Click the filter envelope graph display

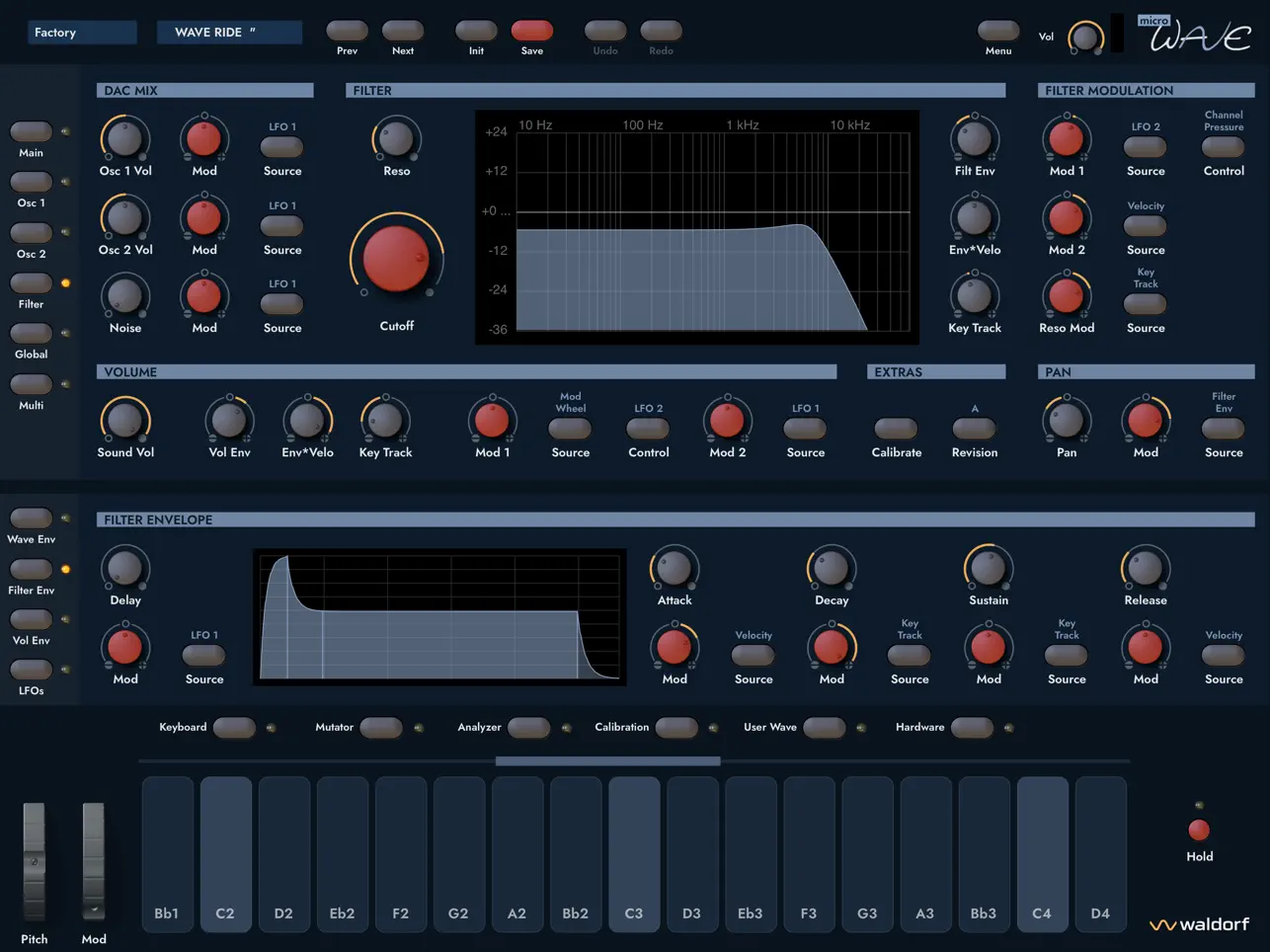[439, 617]
